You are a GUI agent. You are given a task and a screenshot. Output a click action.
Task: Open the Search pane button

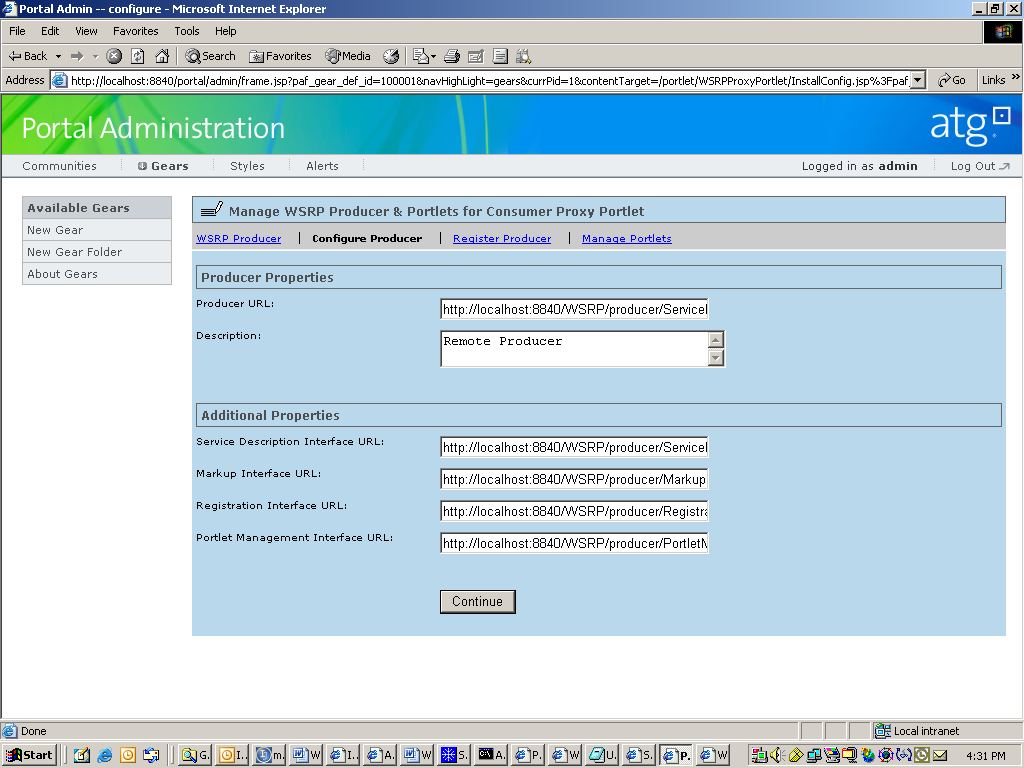[210, 56]
